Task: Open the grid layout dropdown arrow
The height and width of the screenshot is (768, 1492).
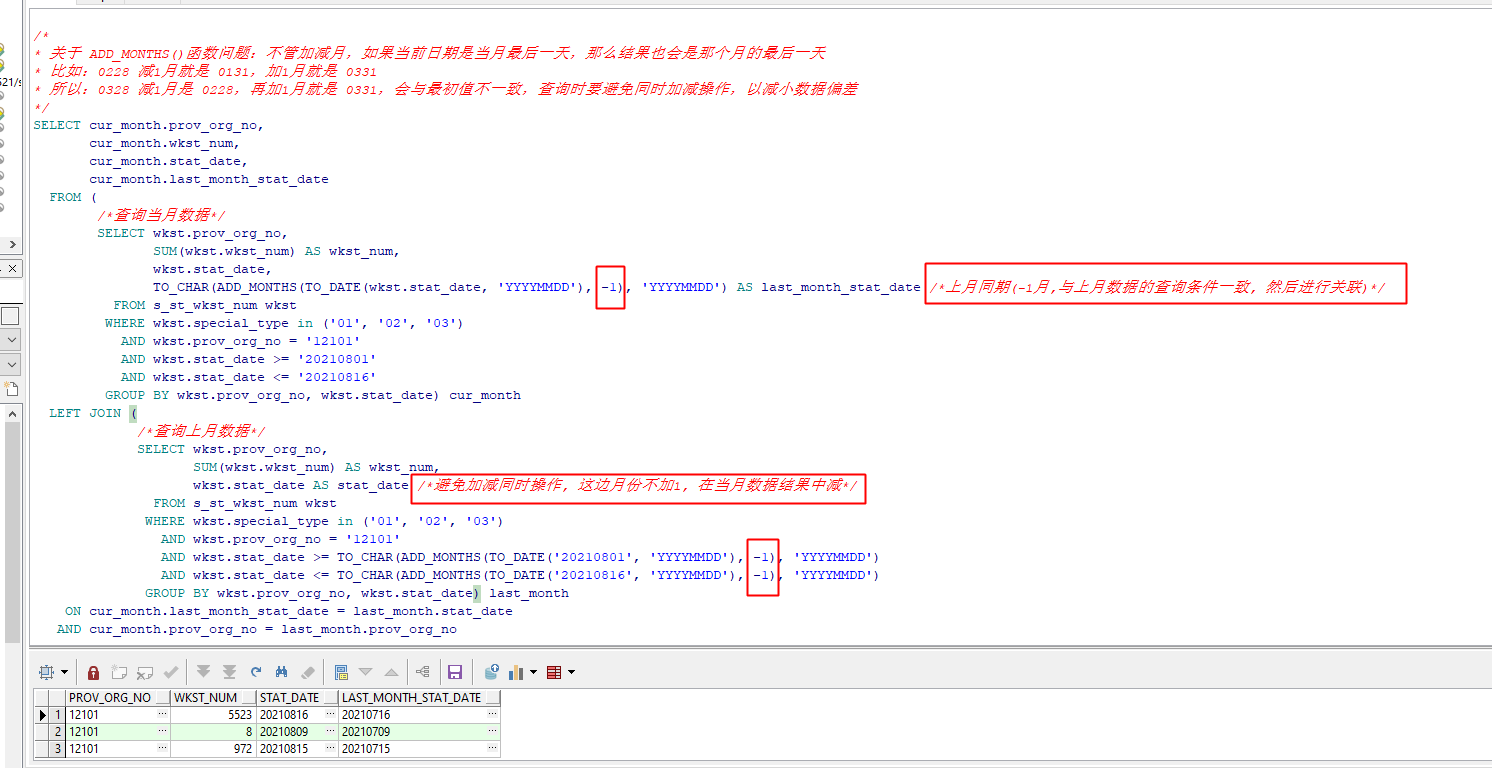Action: 64,671
